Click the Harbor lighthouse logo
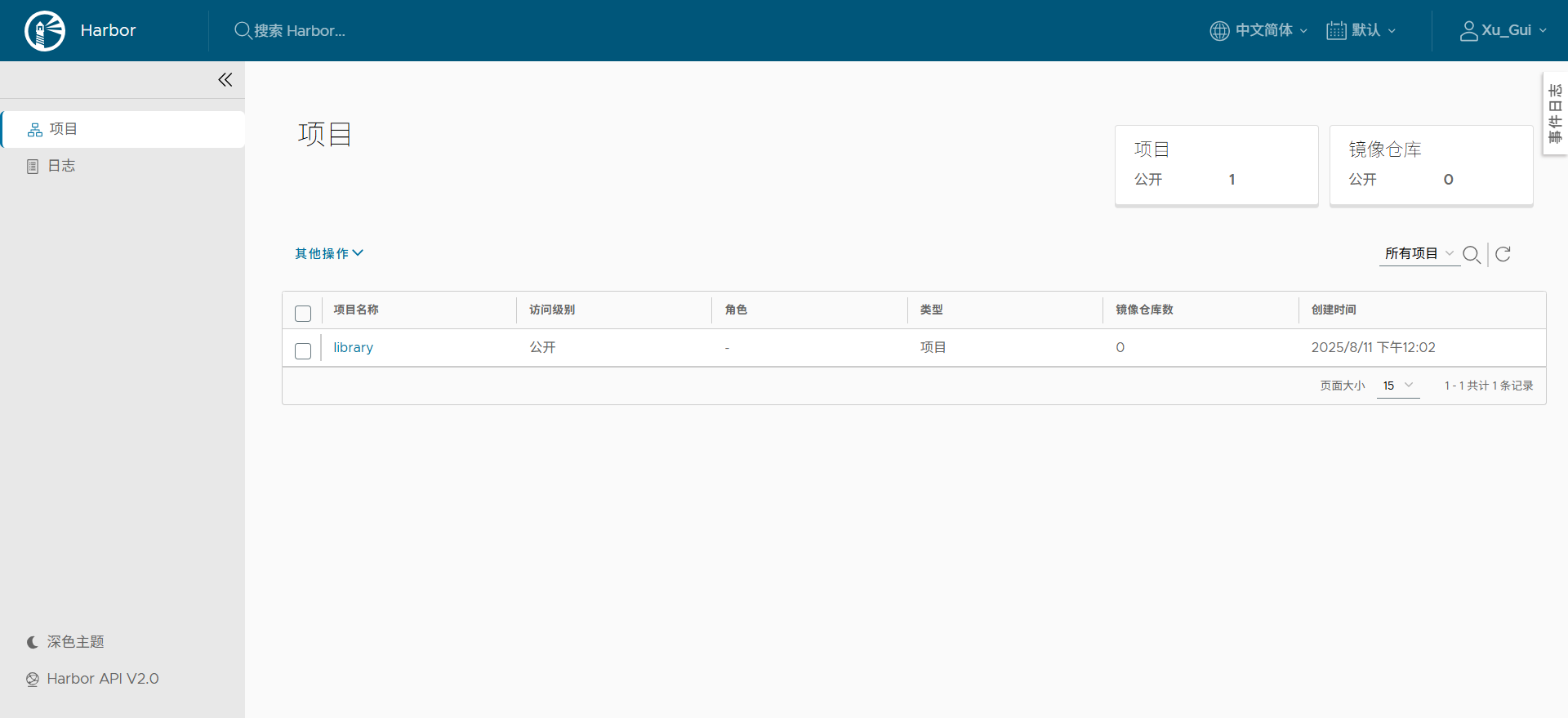 click(45, 31)
